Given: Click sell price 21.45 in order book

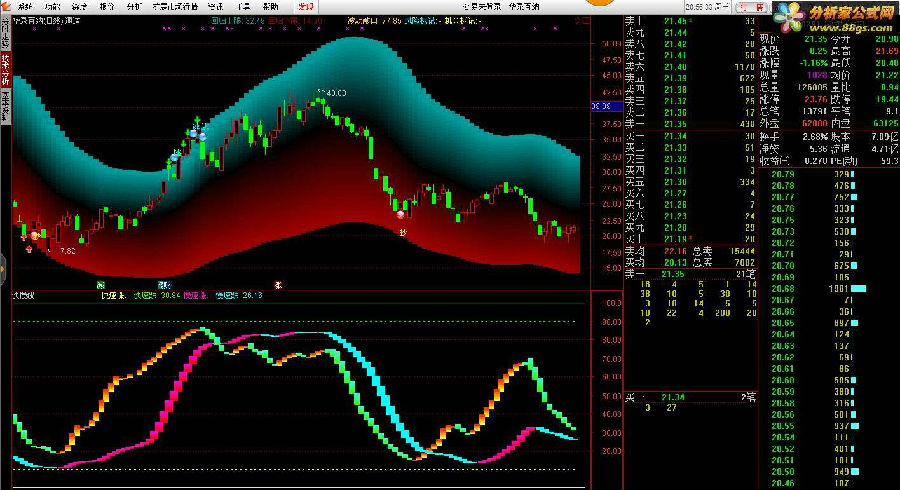Looking at the screenshot, I should click(x=675, y=21).
